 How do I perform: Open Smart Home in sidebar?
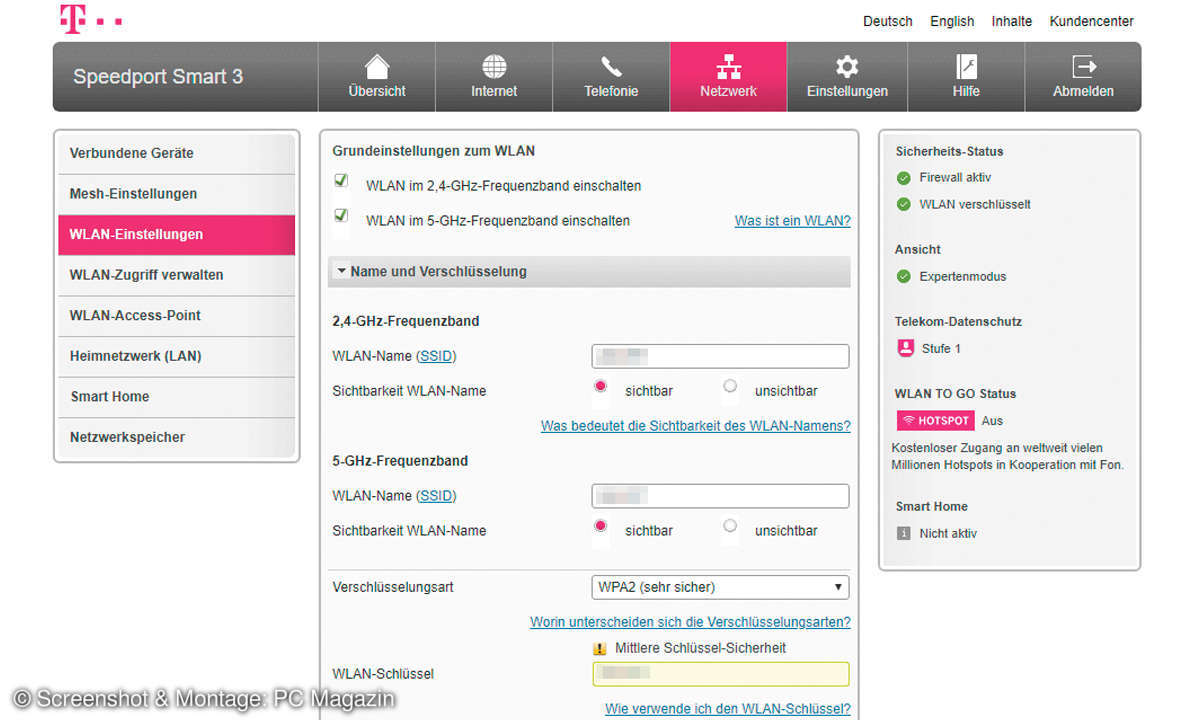click(177, 397)
